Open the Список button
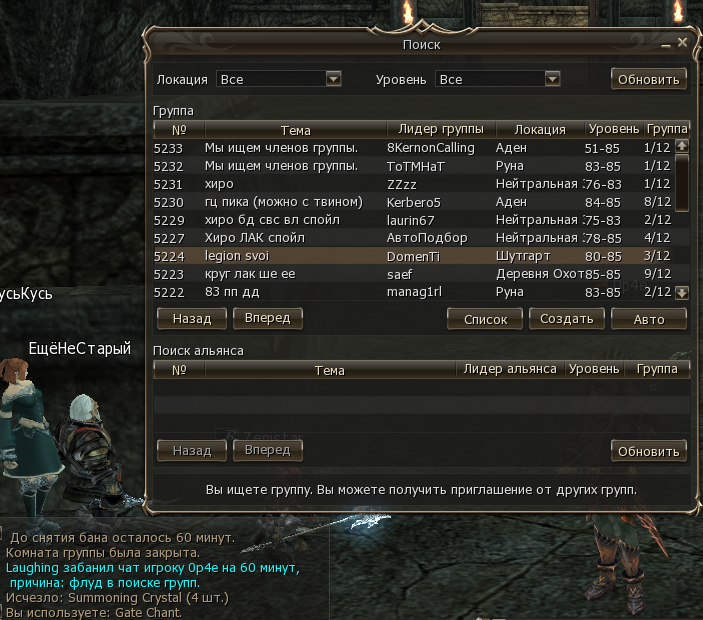The height and width of the screenshot is (620, 703). click(x=485, y=319)
